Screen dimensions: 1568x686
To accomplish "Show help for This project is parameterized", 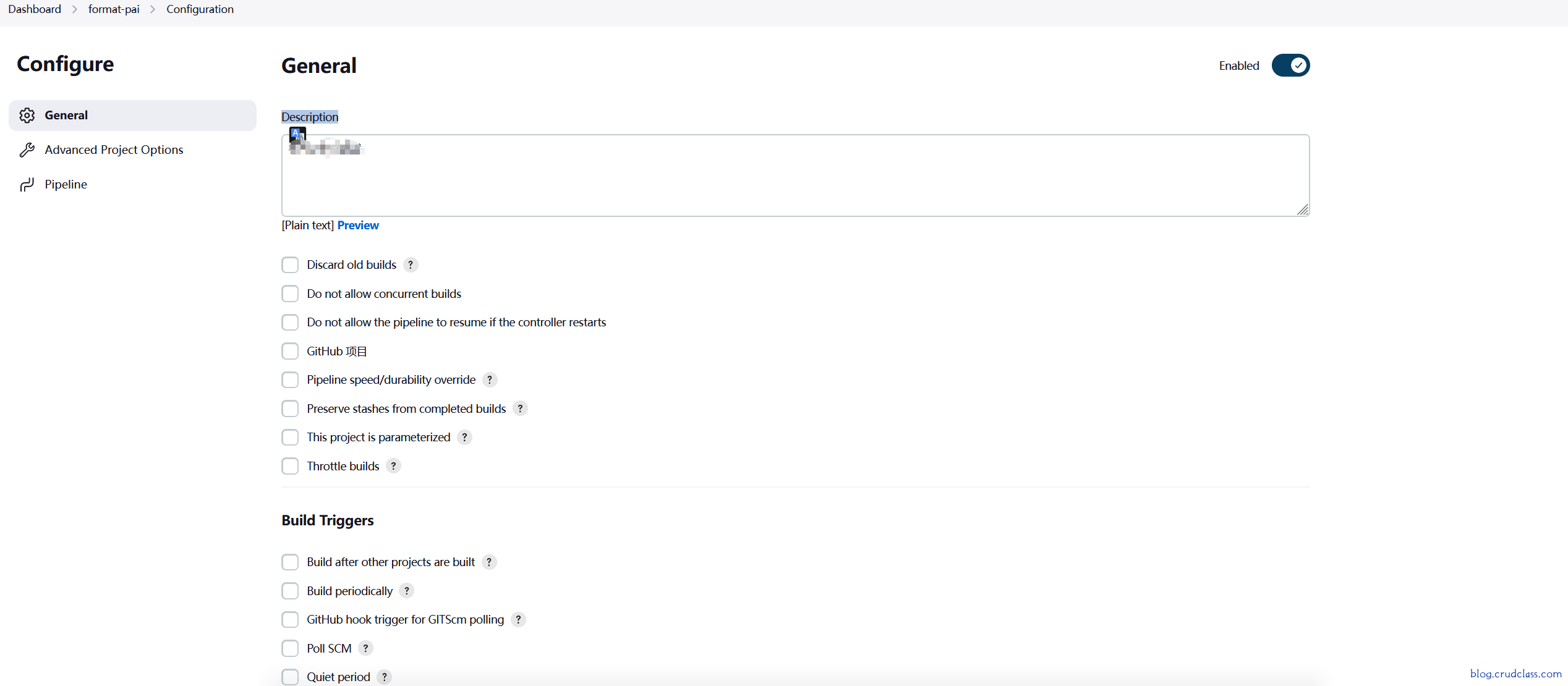I will (464, 438).
